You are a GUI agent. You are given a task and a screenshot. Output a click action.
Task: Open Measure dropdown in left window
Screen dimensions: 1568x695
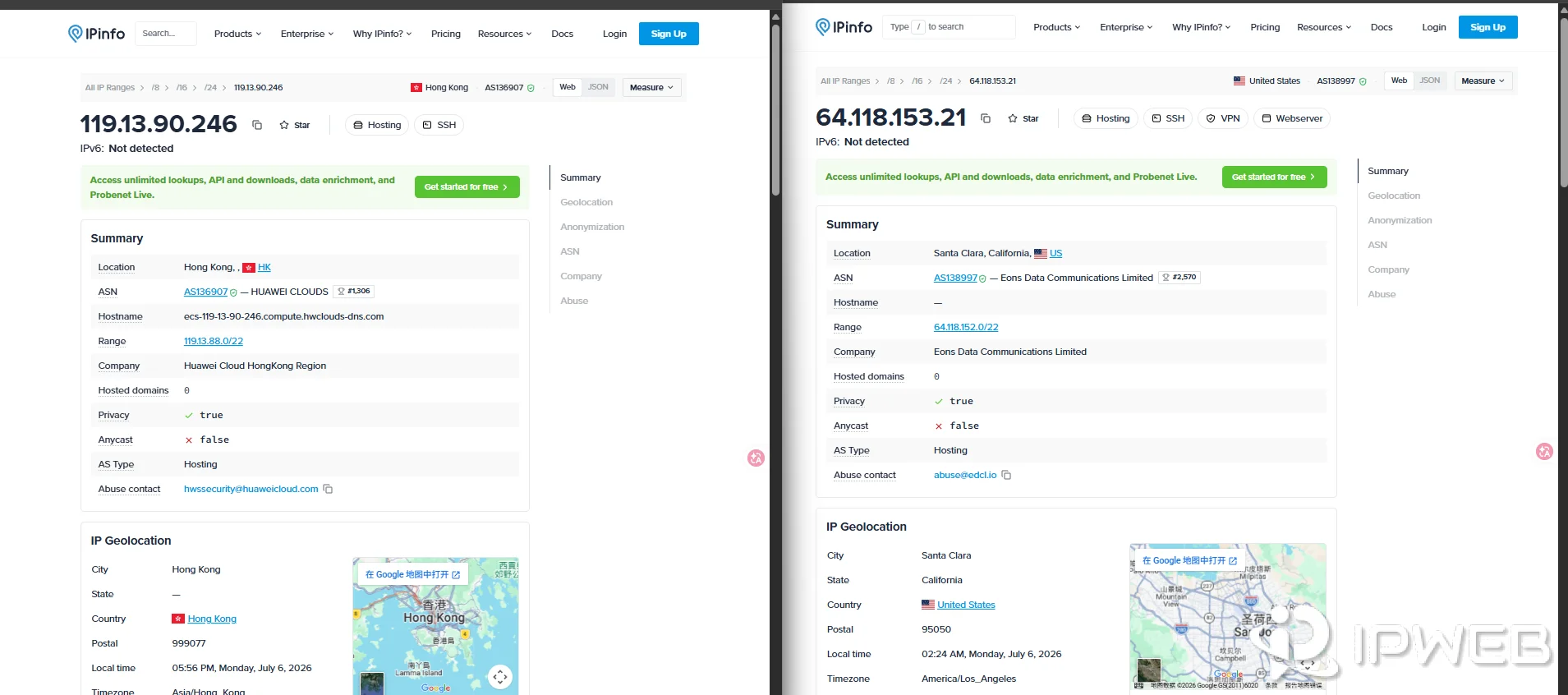[652, 87]
